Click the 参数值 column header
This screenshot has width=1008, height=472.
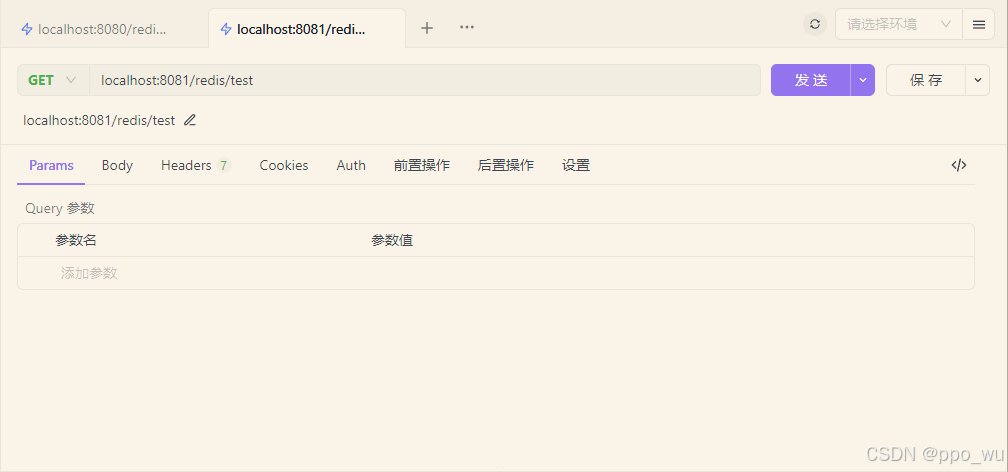(x=392, y=241)
